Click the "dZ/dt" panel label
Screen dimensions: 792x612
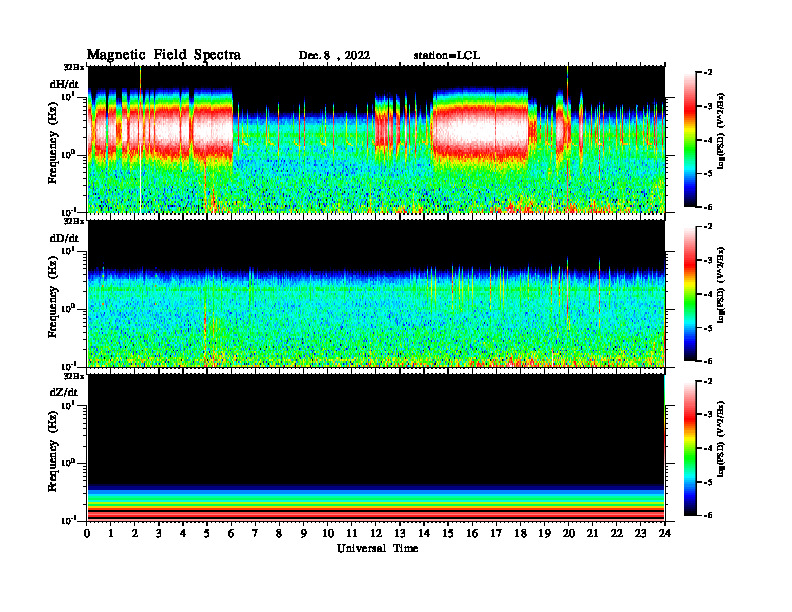tap(64, 392)
